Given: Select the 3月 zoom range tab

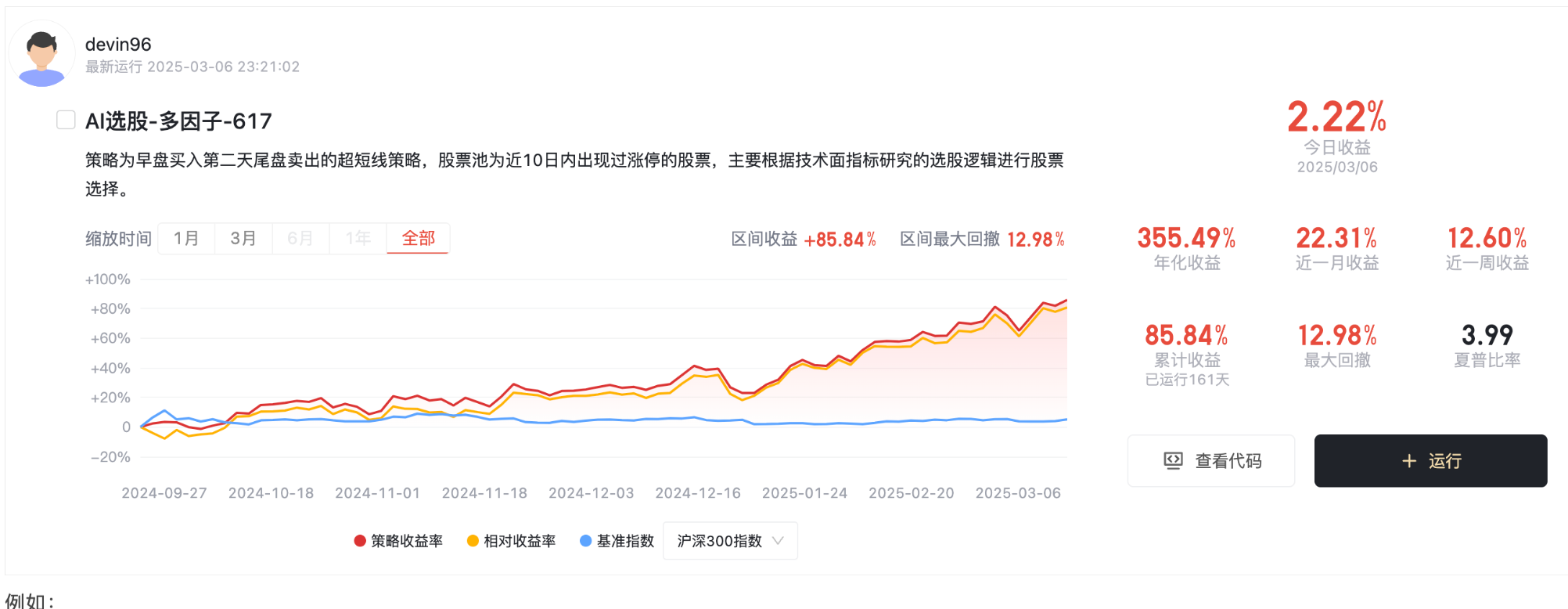Looking at the screenshot, I should [243, 238].
